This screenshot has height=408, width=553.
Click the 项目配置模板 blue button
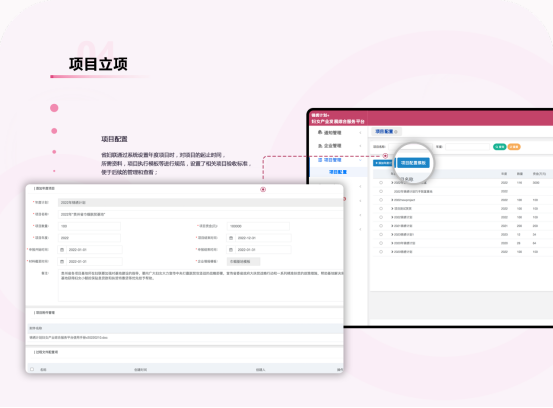(413, 163)
